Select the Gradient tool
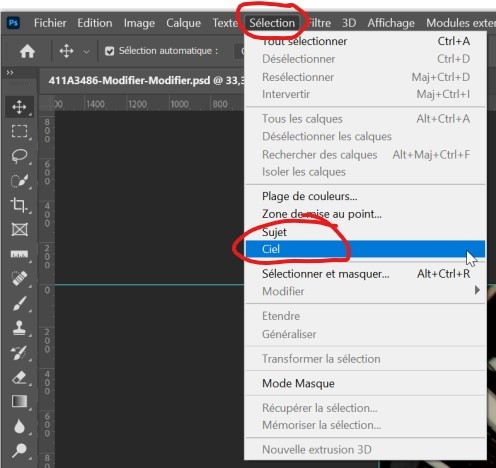 [19, 401]
